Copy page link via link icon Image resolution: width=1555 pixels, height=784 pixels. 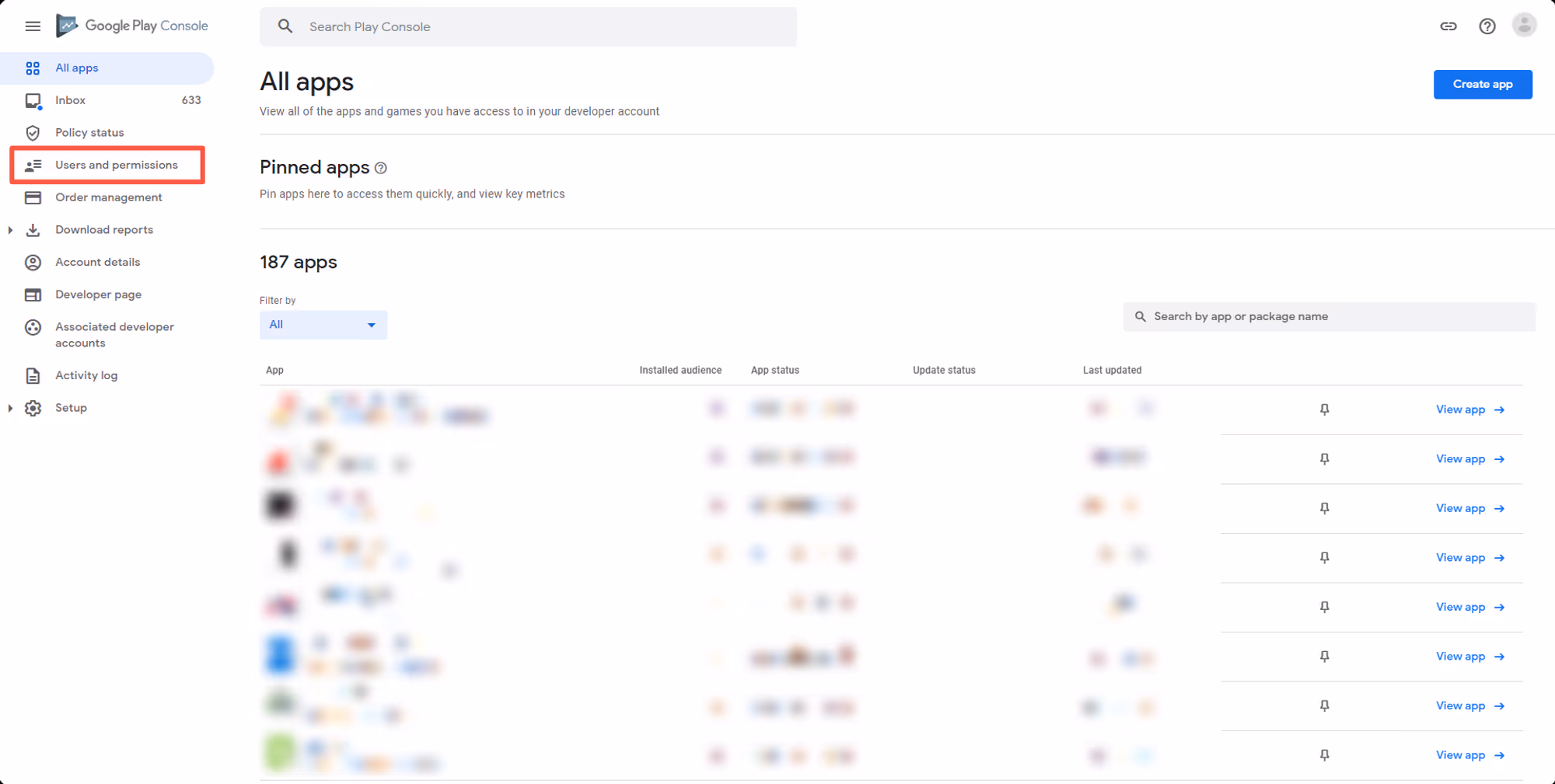pyautogui.click(x=1448, y=26)
